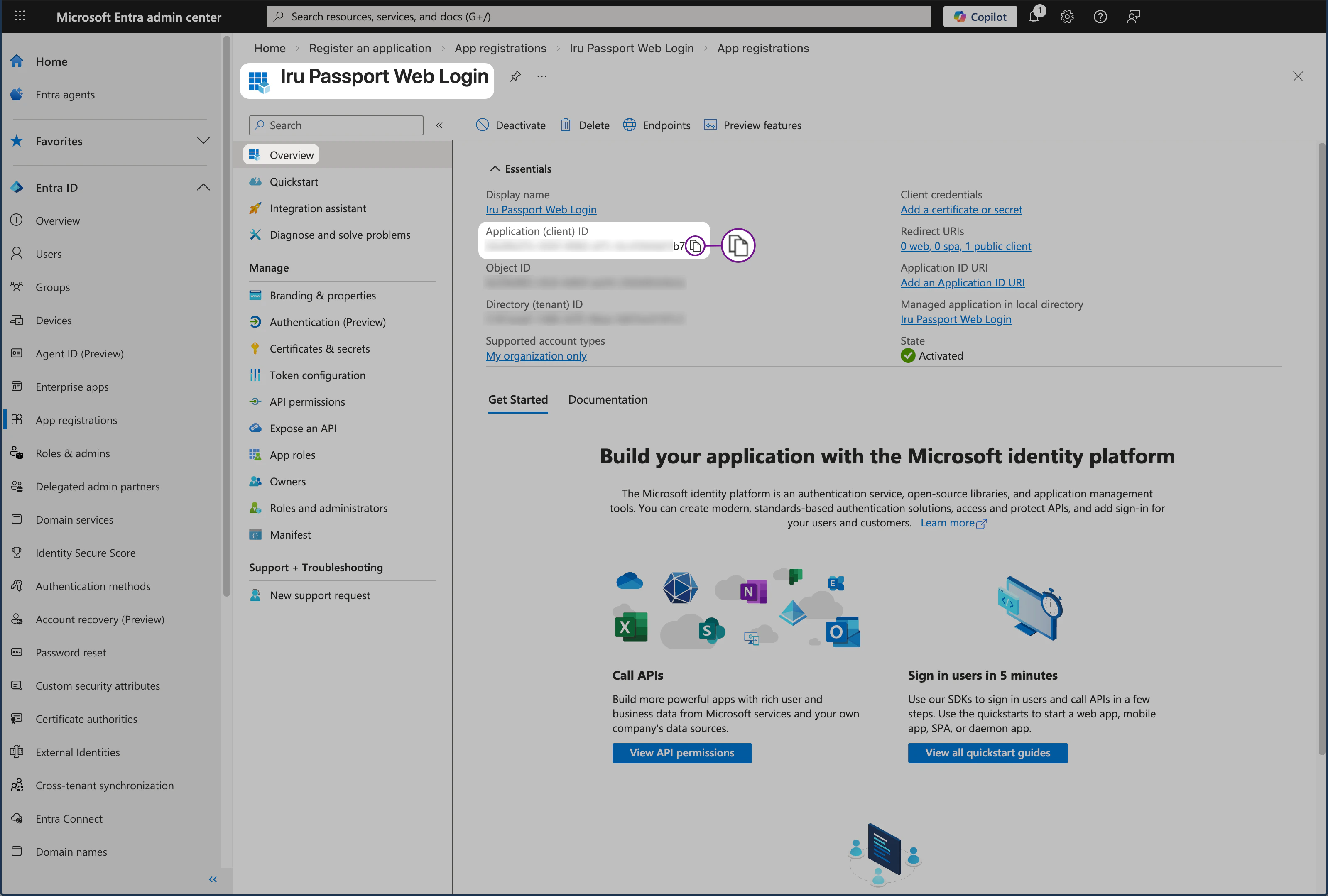The width and height of the screenshot is (1328, 896).
Task: Switch to the Documentation tab
Action: coord(608,399)
